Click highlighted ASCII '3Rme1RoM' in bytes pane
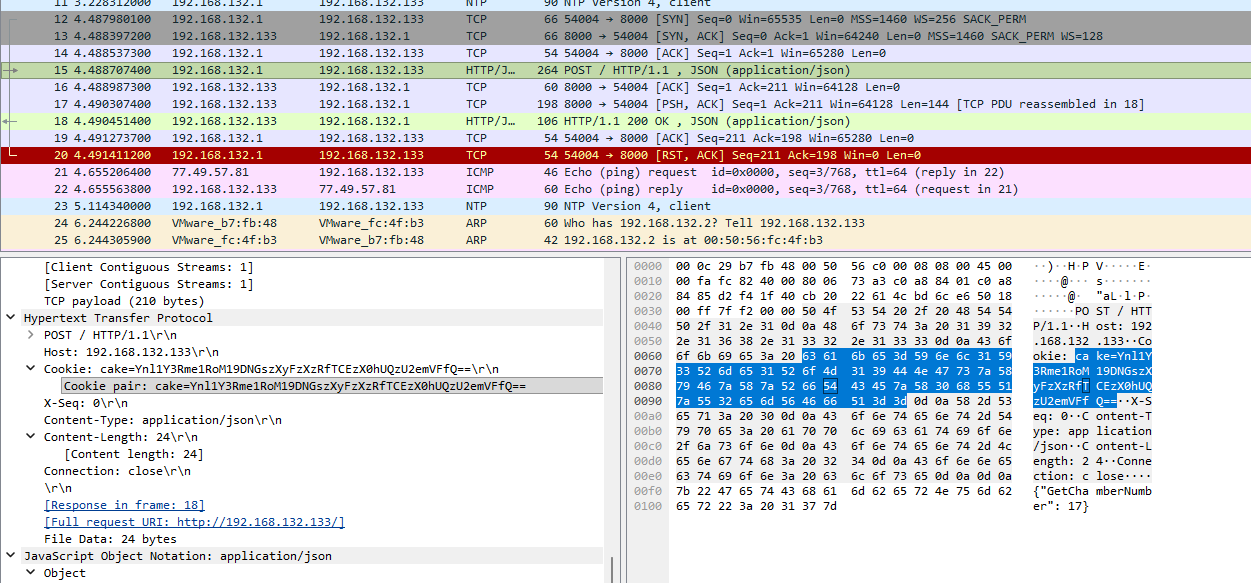This screenshot has width=1251, height=583. (x=1062, y=371)
